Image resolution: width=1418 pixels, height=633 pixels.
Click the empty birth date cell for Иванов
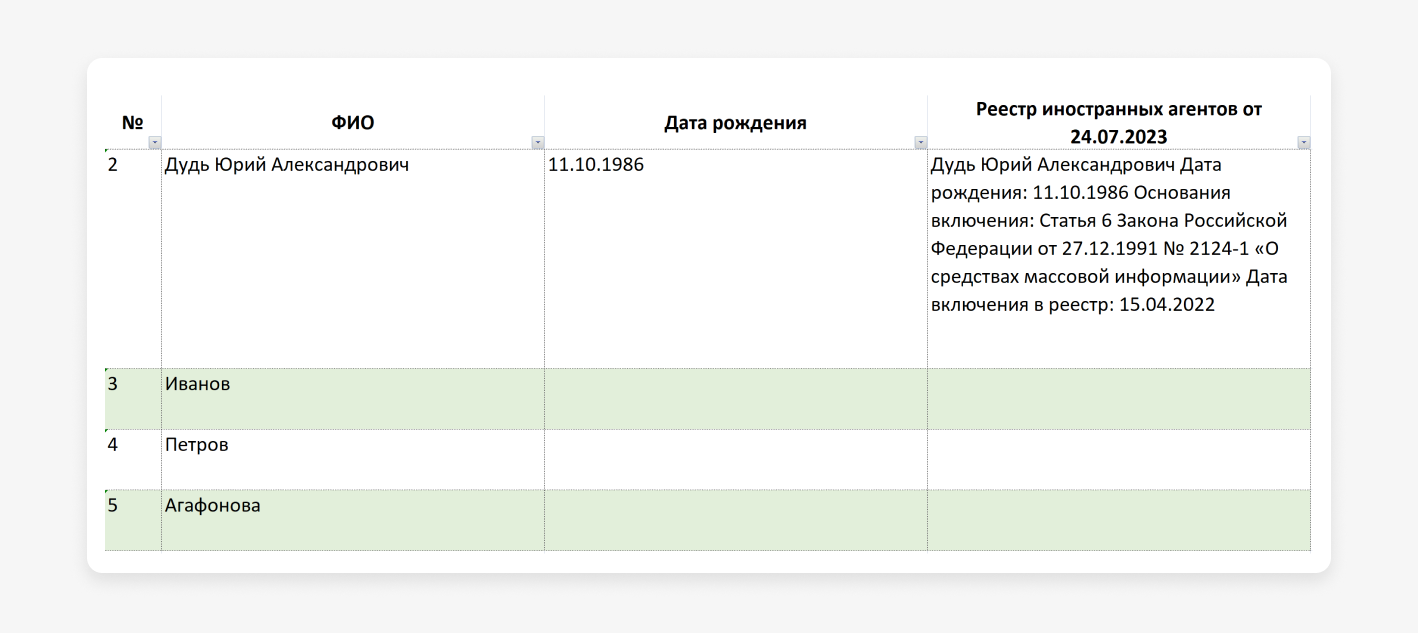pyautogui.click(x=735, y=398)
